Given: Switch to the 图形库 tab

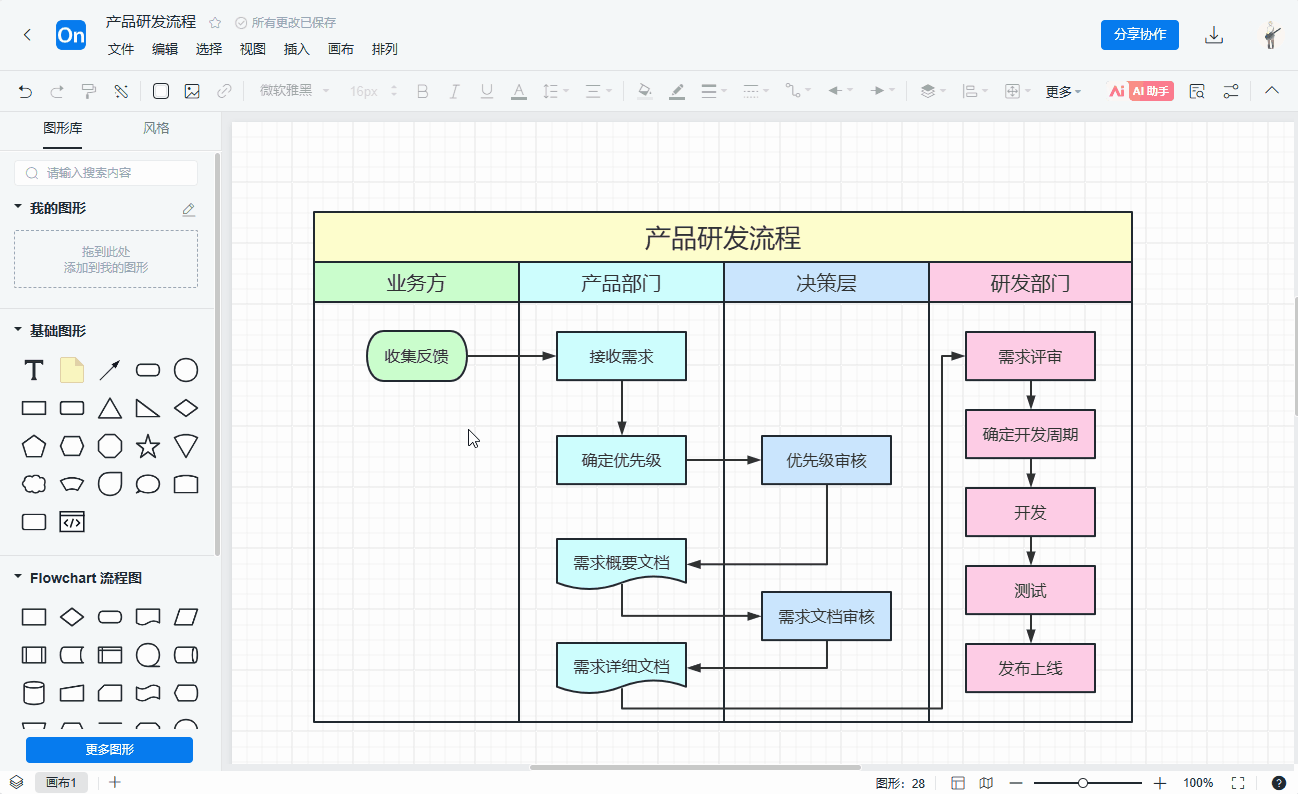Looking at the screenshot, I should [x=63, y=128].
